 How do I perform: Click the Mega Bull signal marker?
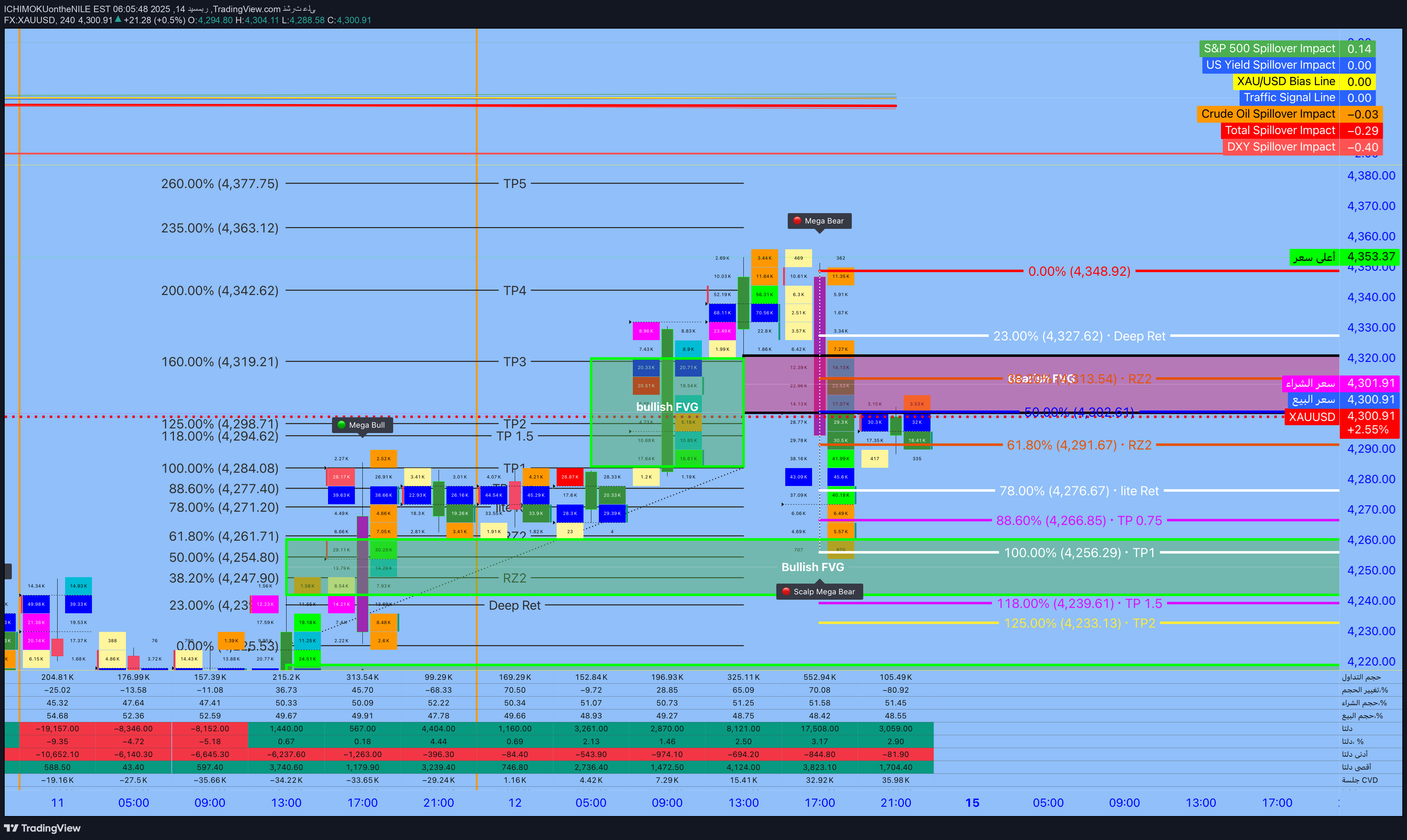click(x=362, y=425)
